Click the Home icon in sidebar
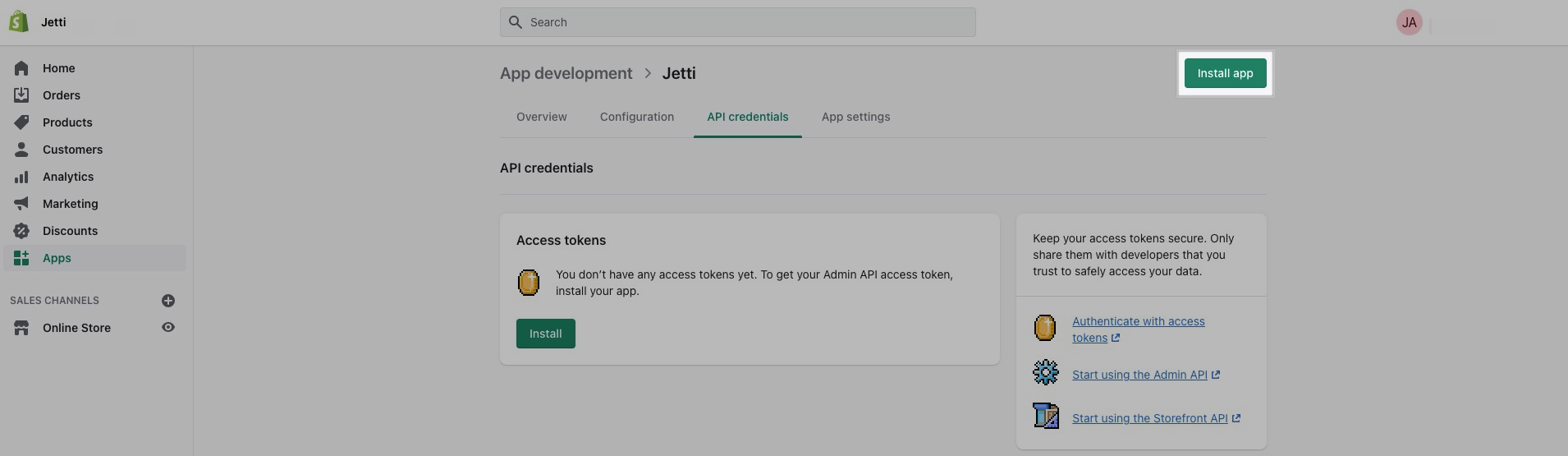This screenshot has height=456, width=1568. [x=21, y=68]
